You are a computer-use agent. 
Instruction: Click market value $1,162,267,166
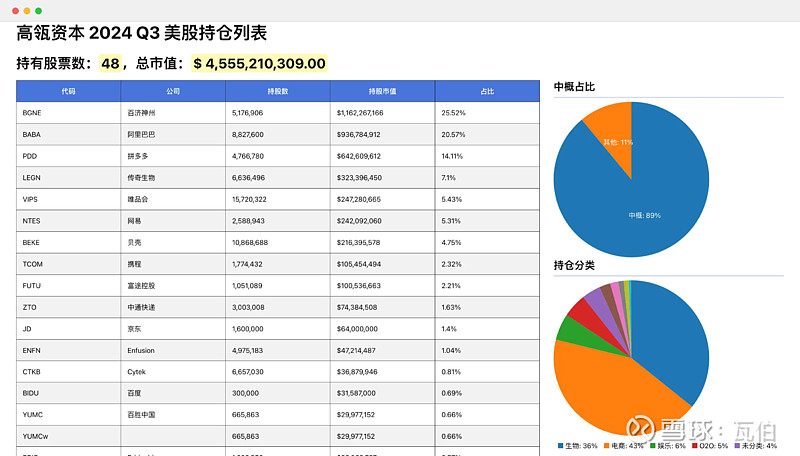[360, 113]
